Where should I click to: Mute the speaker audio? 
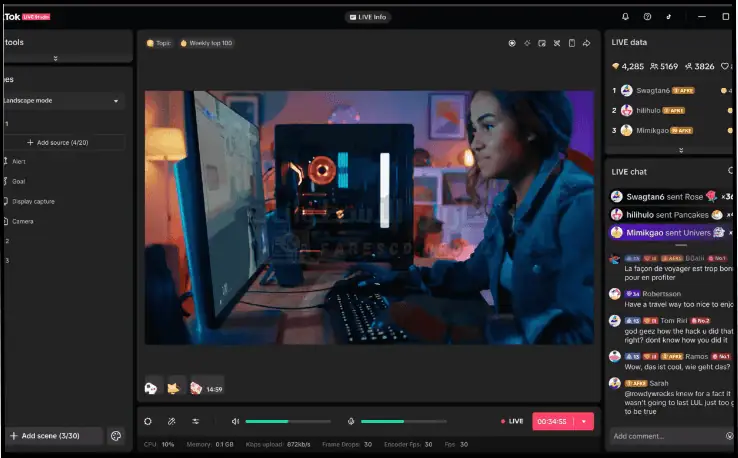pyautogui.click(x=236, y=421)
